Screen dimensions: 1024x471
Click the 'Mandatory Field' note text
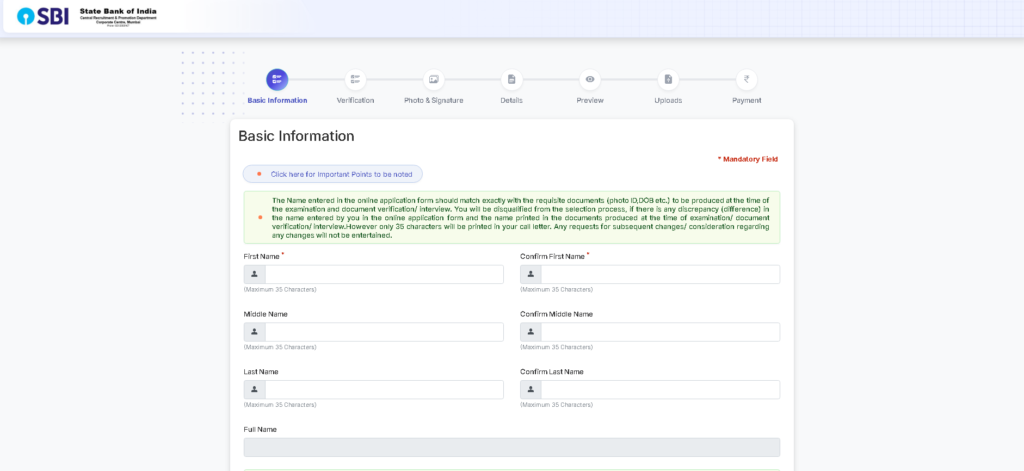pos(748,159)
